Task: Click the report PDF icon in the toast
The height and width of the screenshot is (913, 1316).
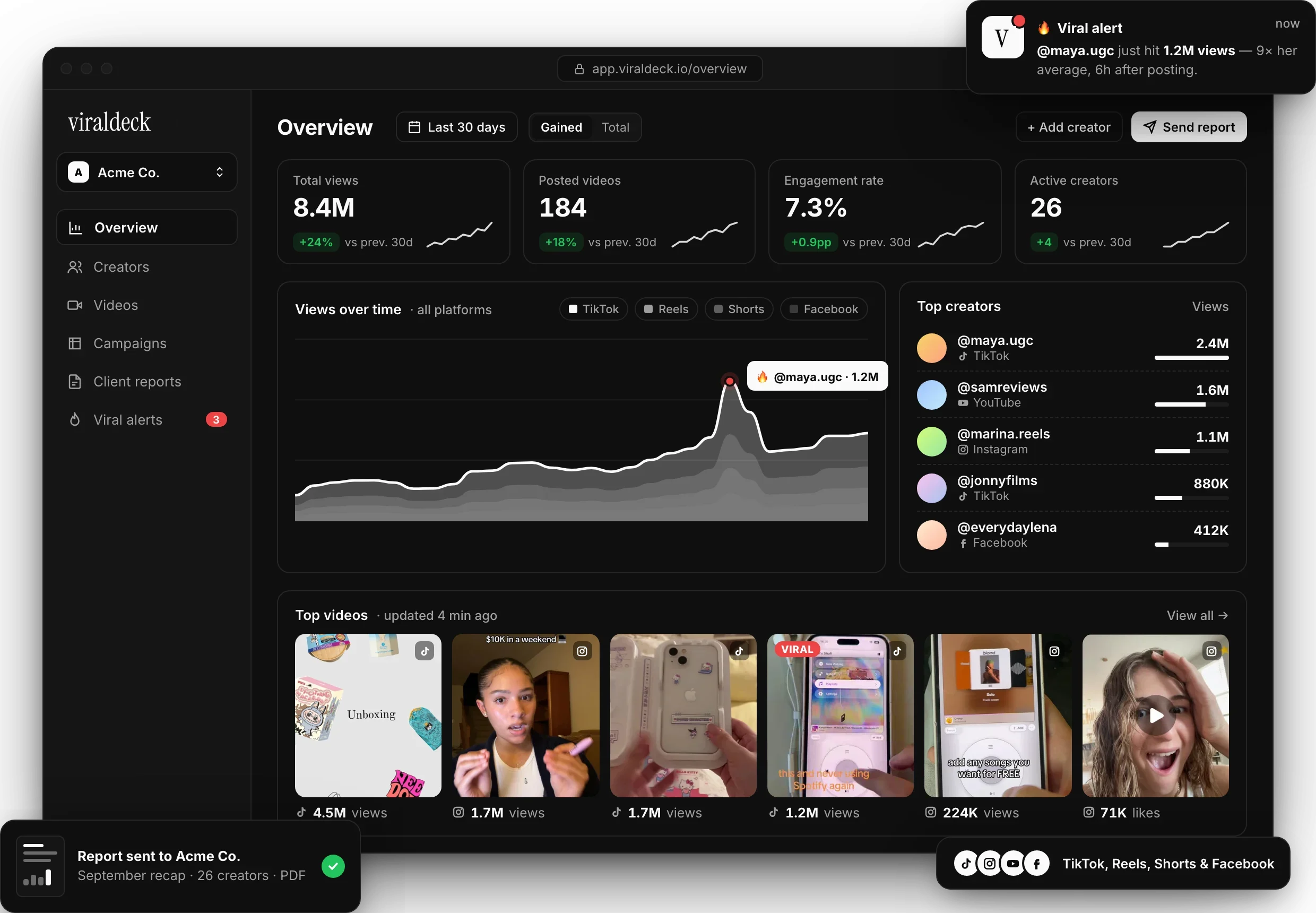Action: coord(40,866)
